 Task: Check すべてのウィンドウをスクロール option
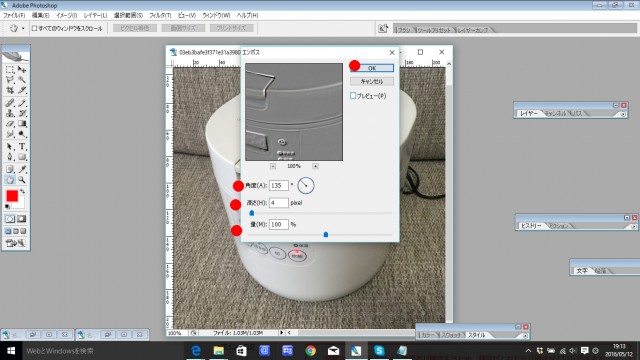coord(35,28)
